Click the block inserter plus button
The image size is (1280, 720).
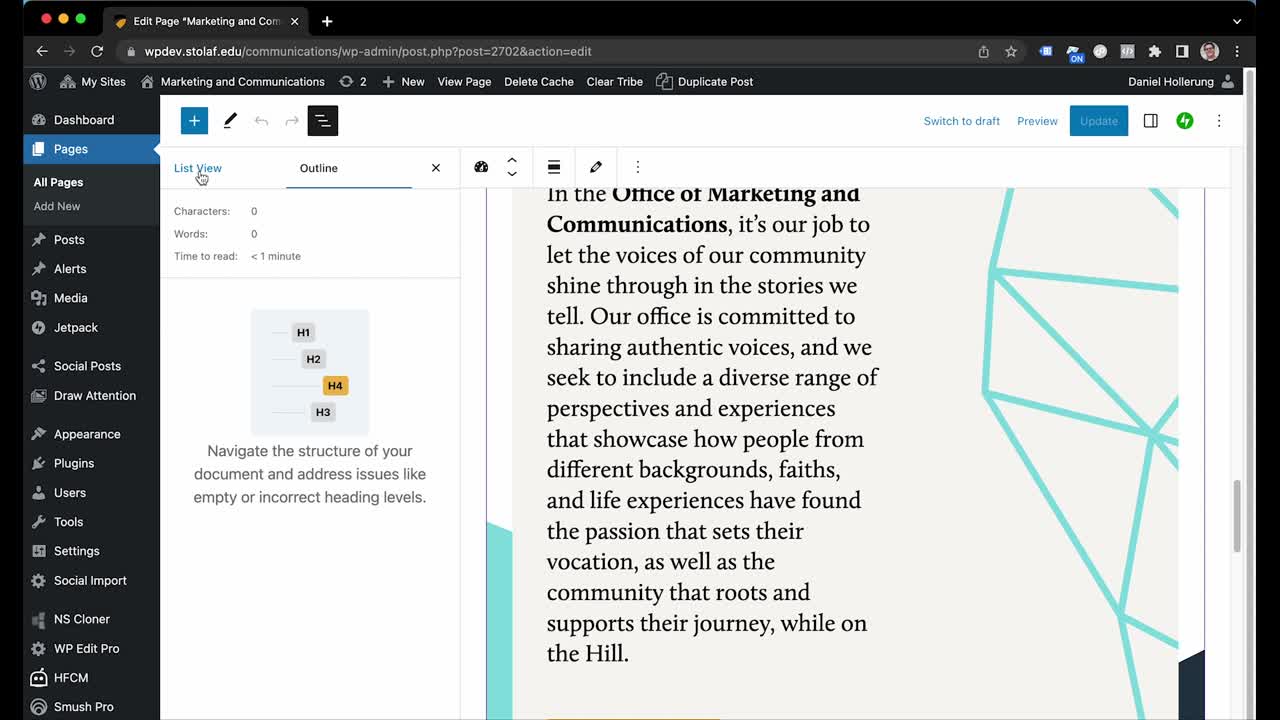(x=194, y=121)
